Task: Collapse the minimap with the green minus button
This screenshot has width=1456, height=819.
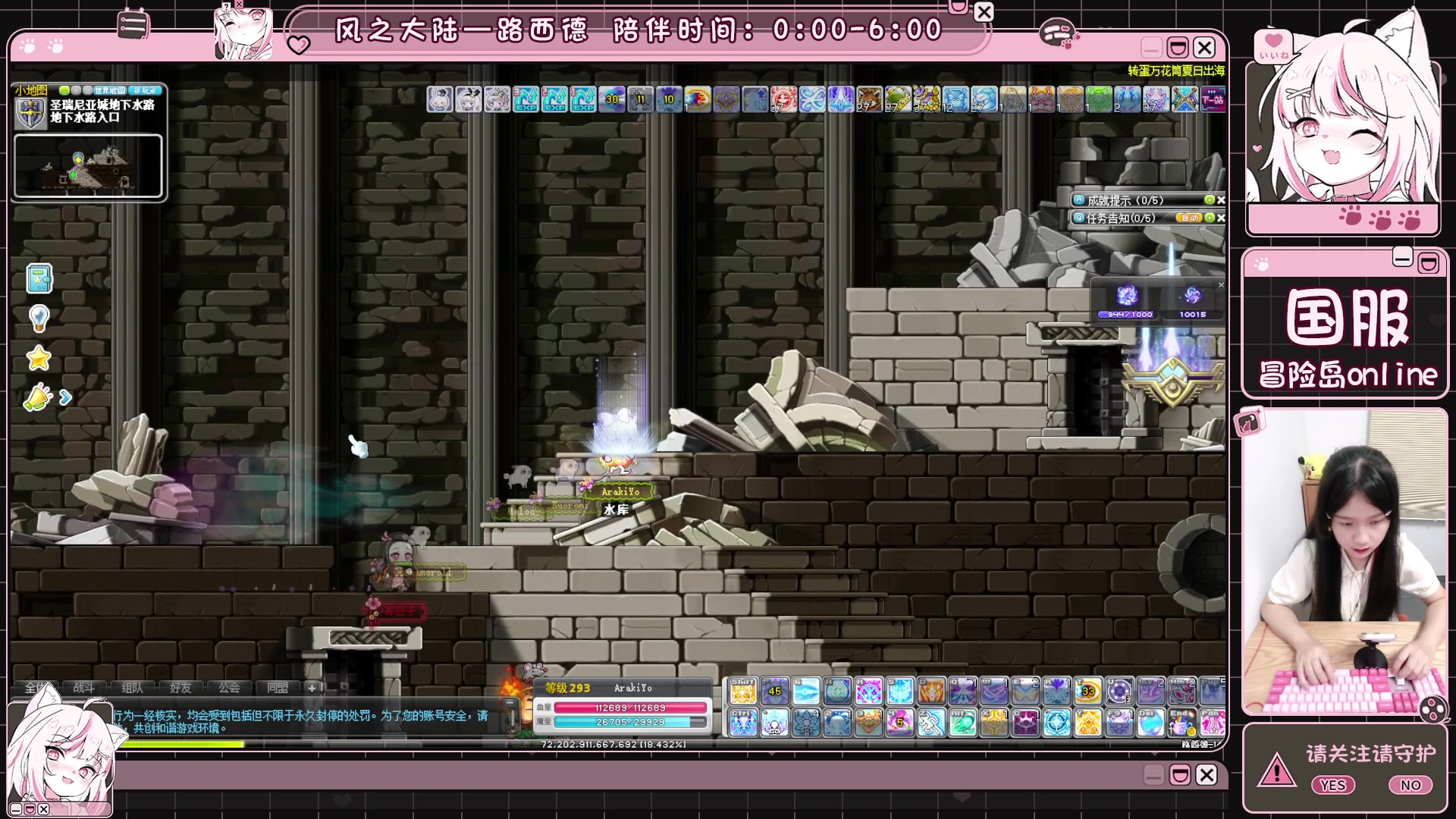Action: pyautogui.click(x=64, y=90)
